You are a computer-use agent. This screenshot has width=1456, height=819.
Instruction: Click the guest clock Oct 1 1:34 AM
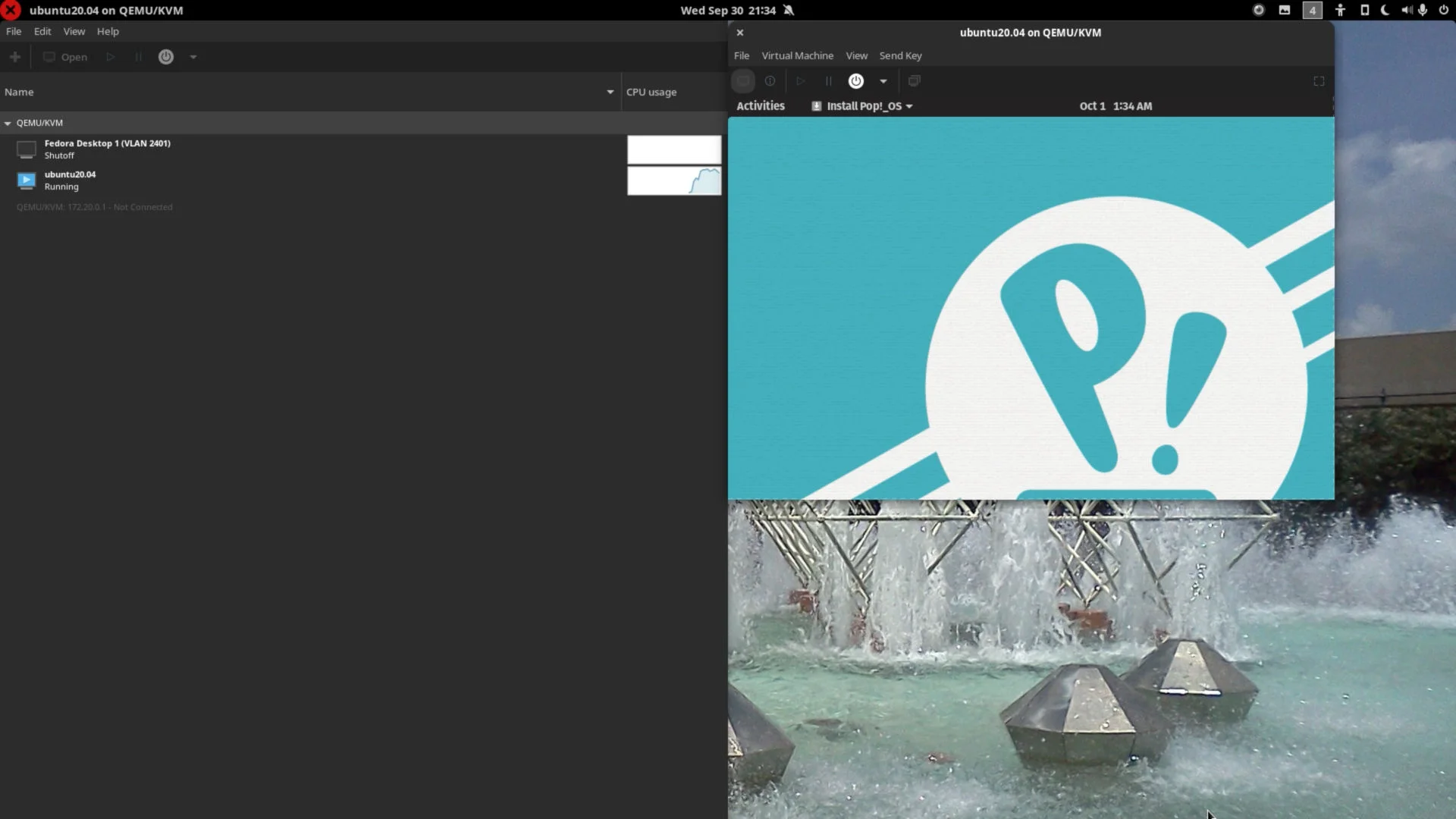coord(1116,106)
